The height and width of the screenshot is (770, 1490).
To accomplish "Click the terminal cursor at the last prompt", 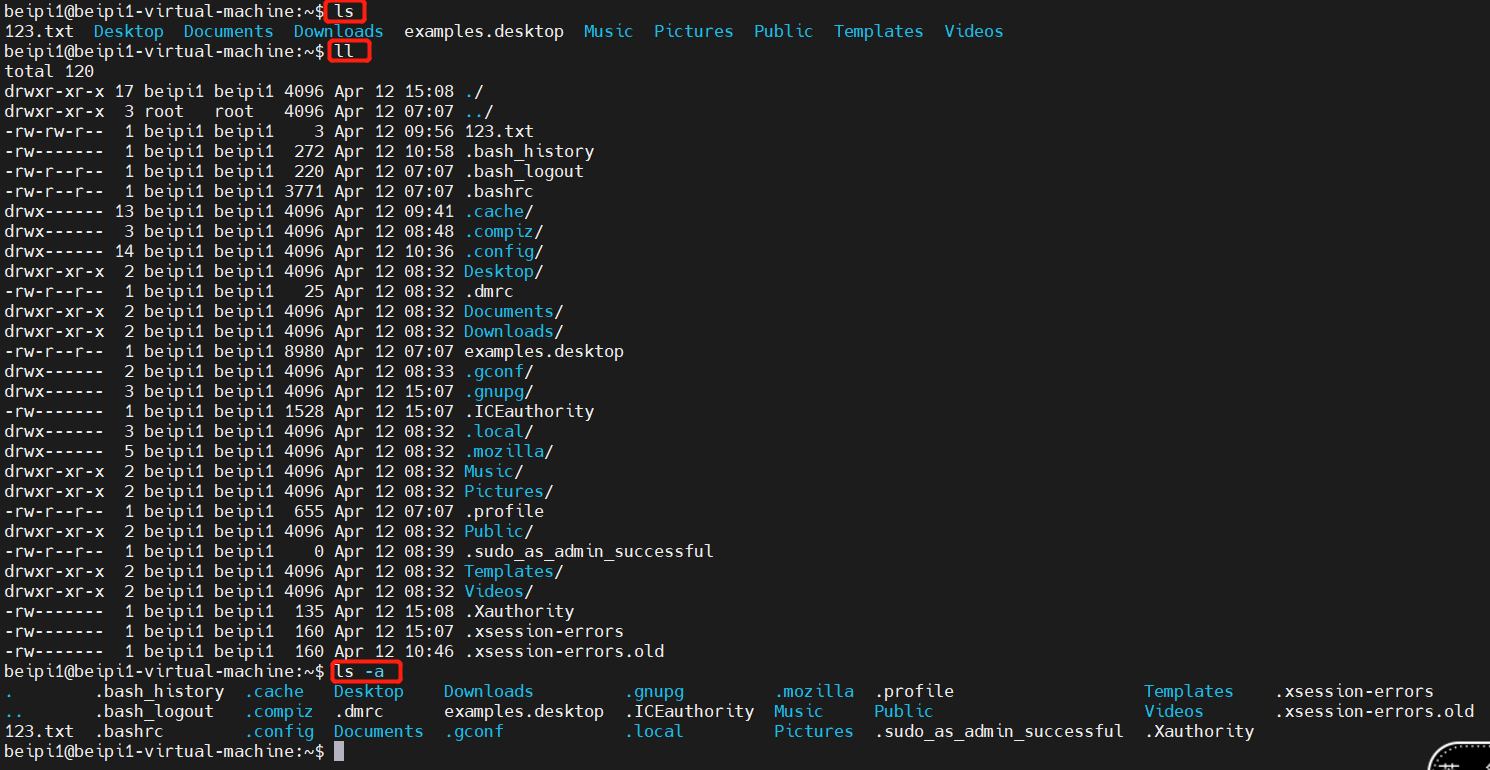I will (x=339, y=751).
